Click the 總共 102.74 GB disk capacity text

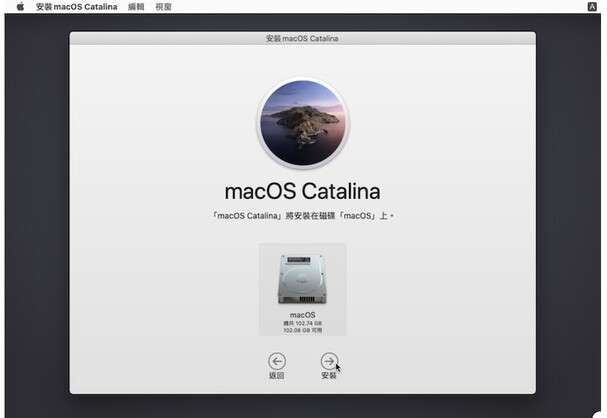(302, 323)
